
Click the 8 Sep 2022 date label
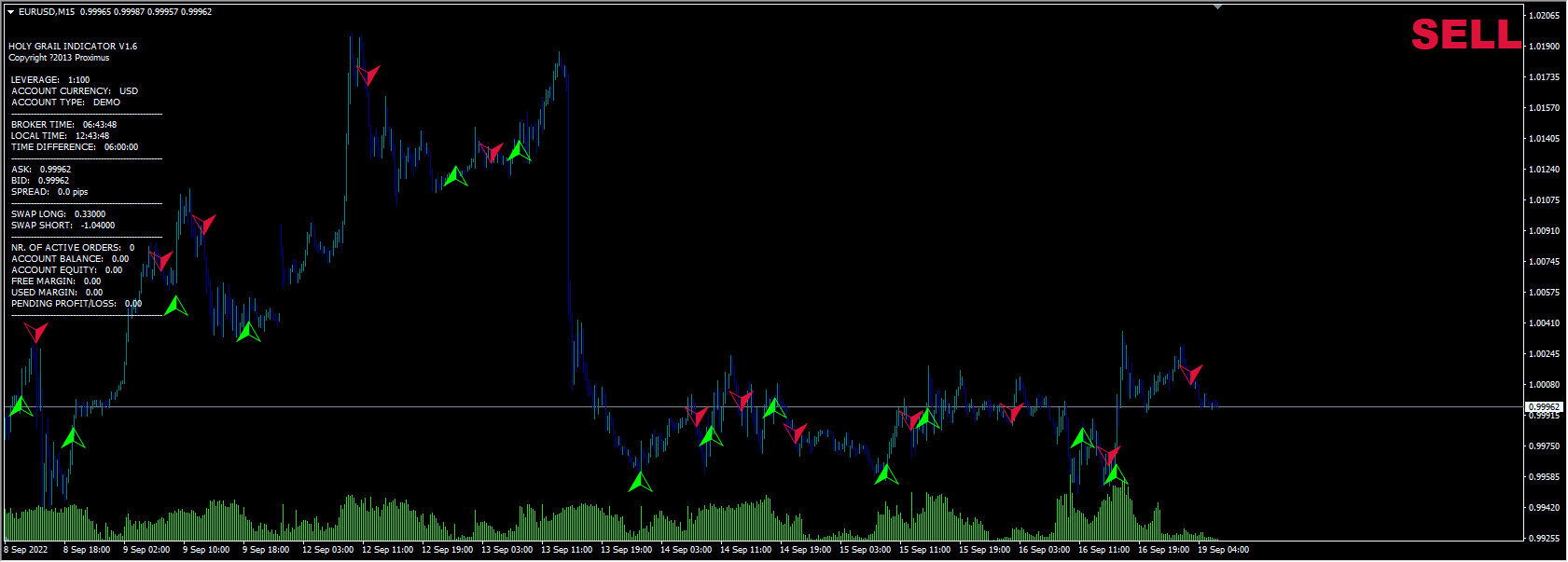(x=26, y=550)
